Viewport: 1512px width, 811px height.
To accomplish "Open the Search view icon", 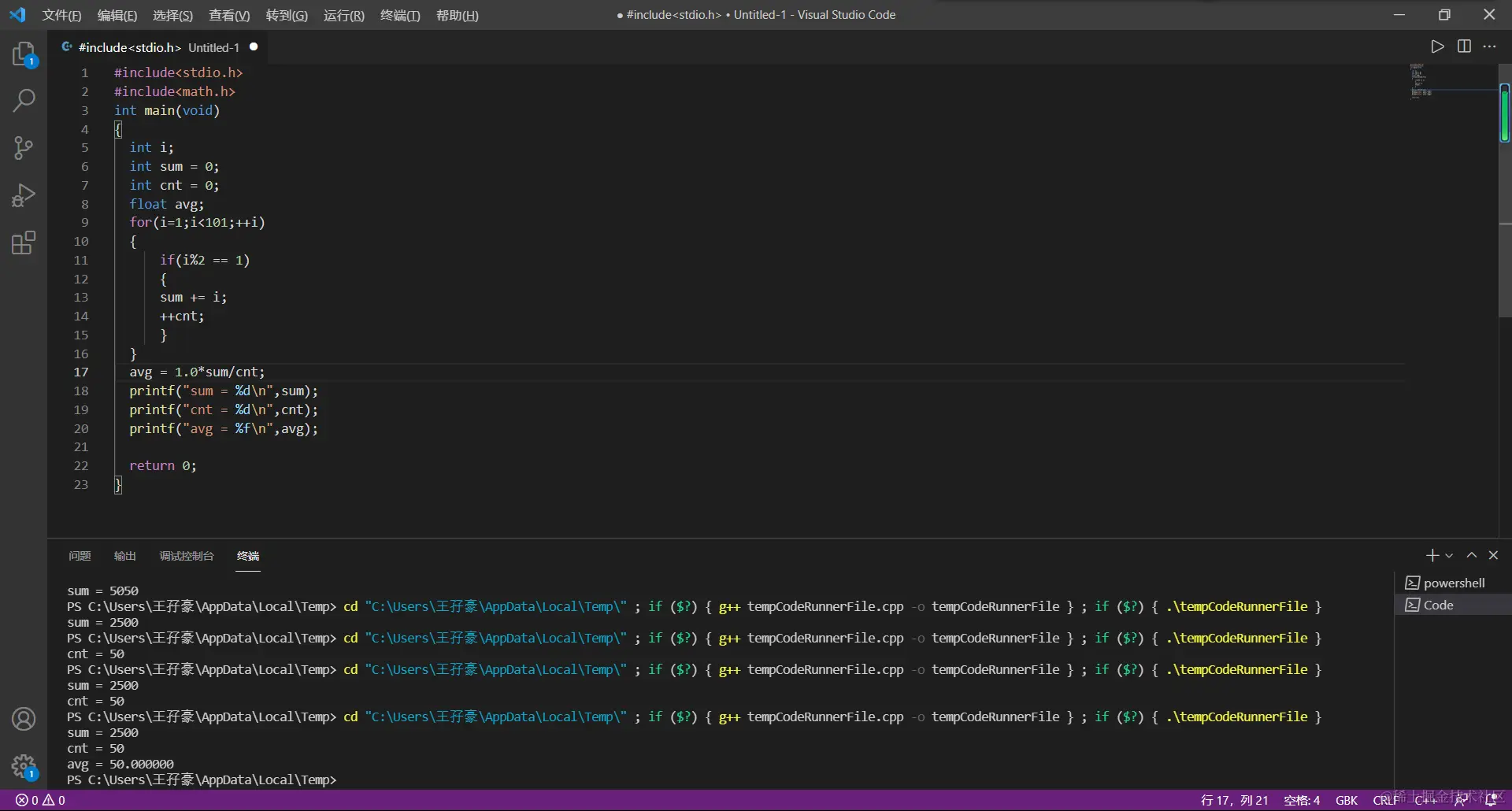I will (x=24, y=101).
